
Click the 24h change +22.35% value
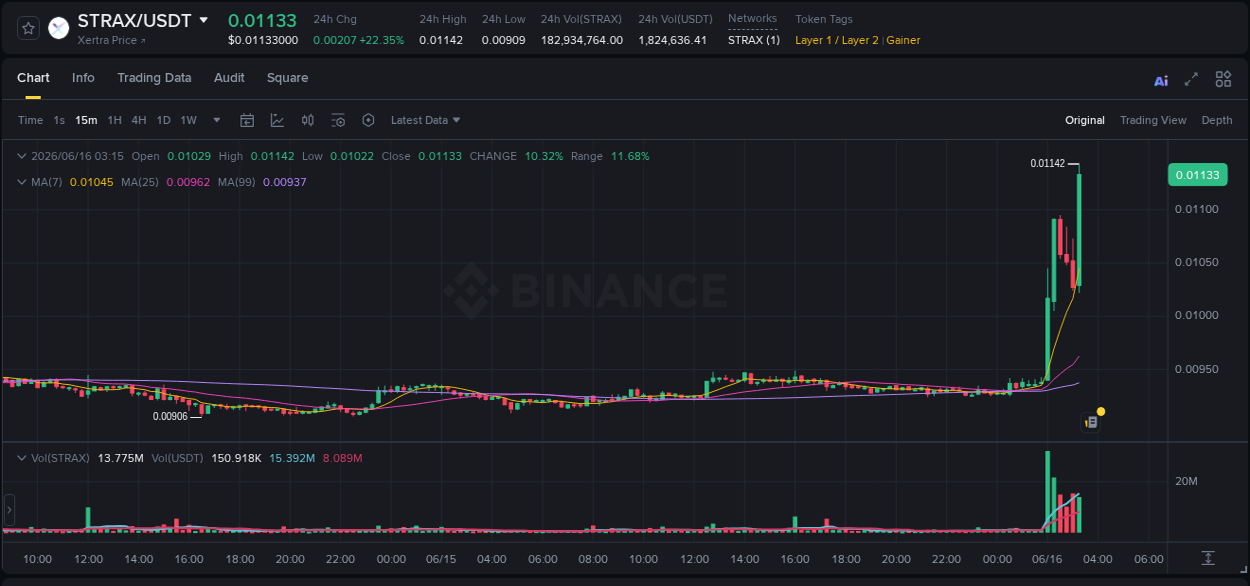point(381,40)
